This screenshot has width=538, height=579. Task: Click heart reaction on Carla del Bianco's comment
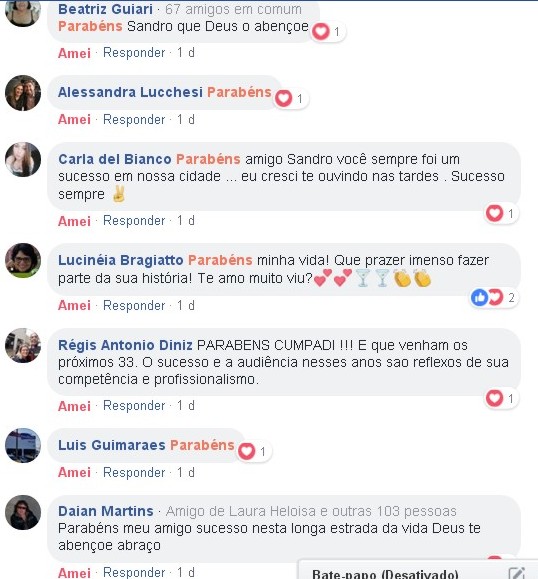(494, 213)
